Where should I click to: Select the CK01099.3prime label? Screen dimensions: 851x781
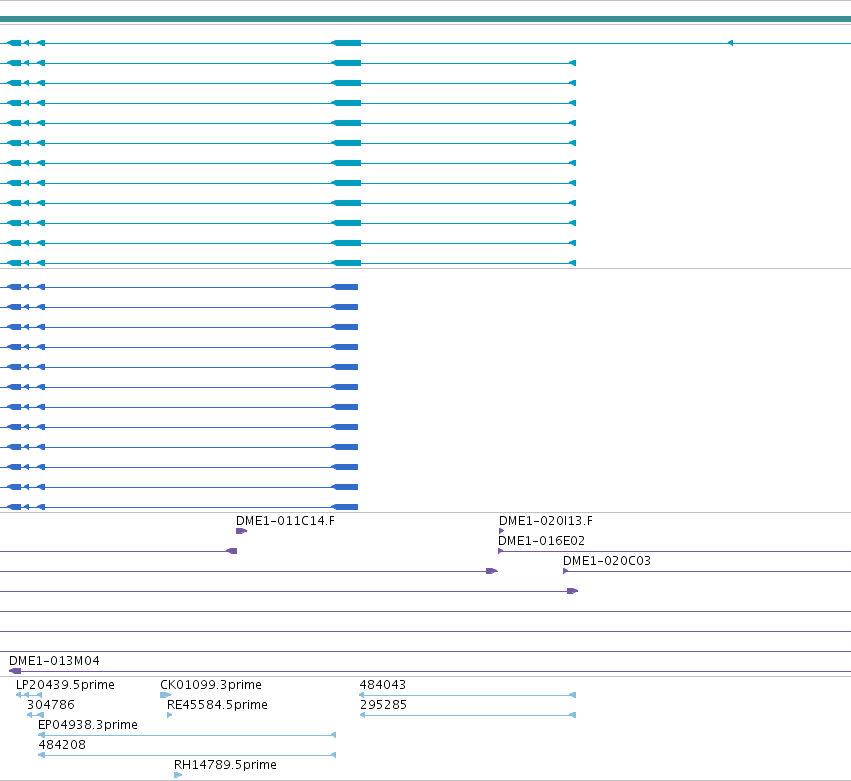(211, 684)
